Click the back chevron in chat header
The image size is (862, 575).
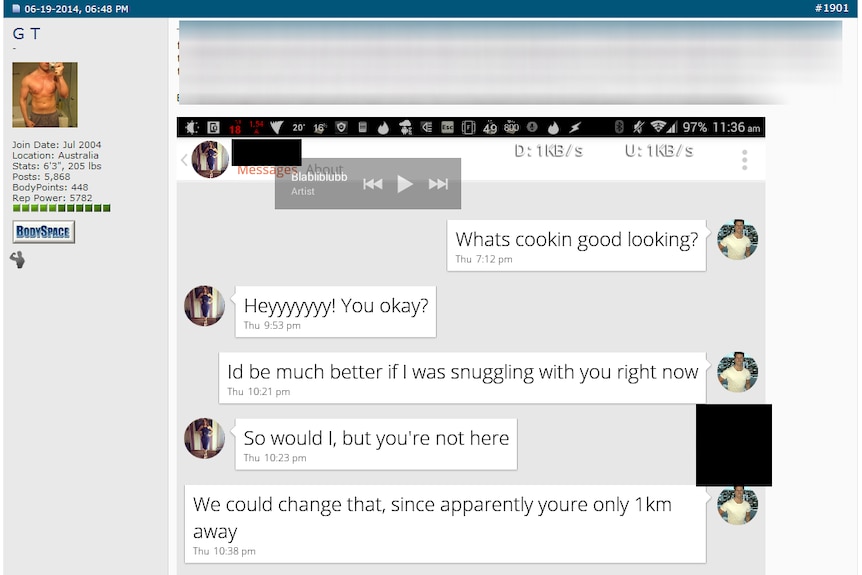click(x=184, y=160)
